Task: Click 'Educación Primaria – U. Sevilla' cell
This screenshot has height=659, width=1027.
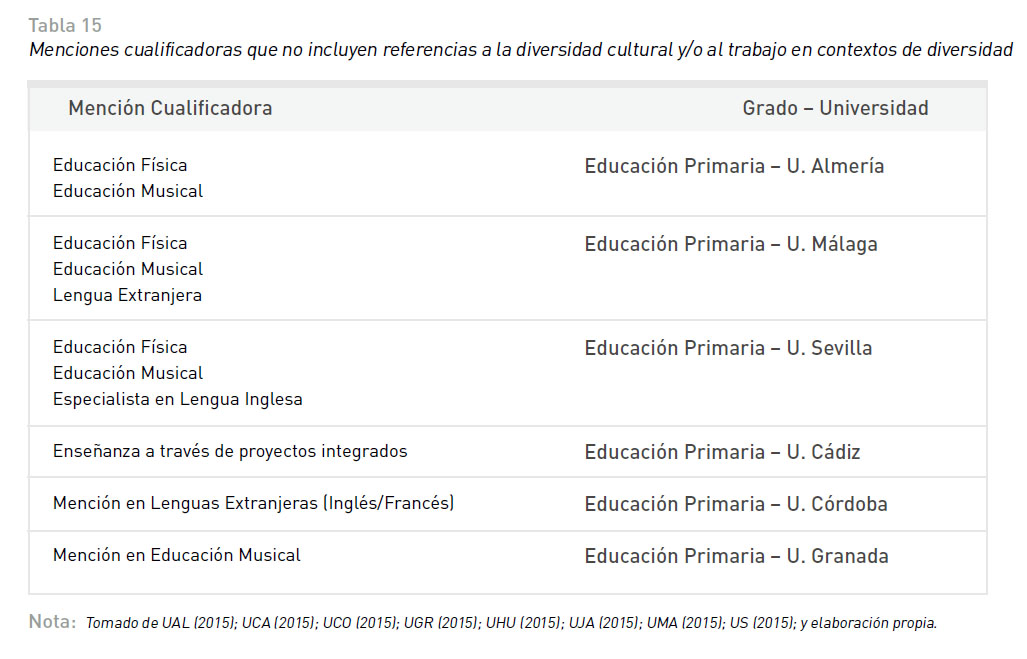Action: tap(728, 348)
